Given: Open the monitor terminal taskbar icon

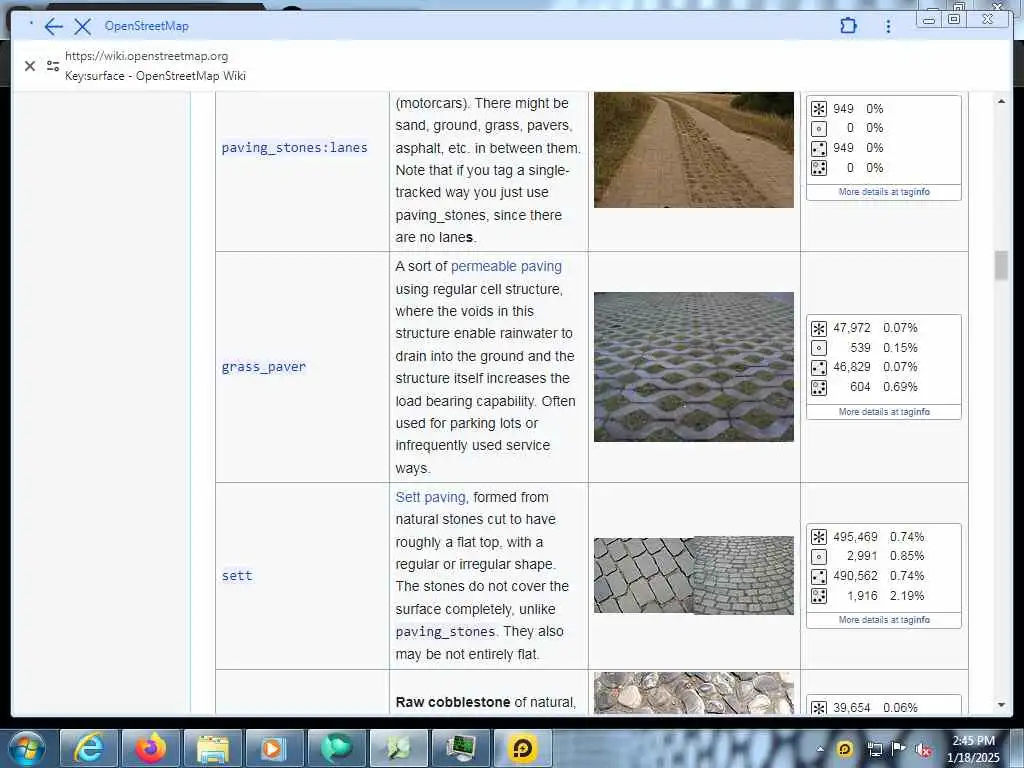Looking at the screenshot, I should pyautogui.click(x=460, y=748).
